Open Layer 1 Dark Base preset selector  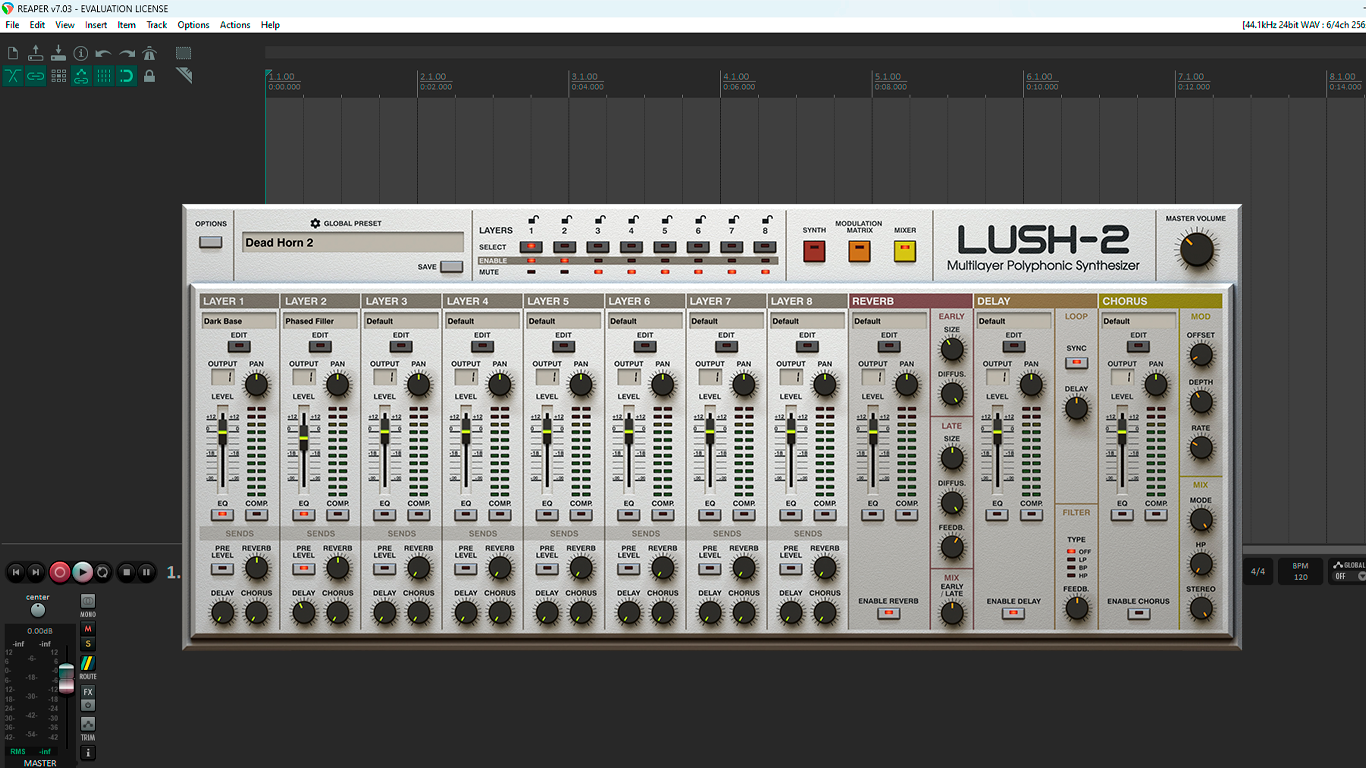(239, 321)
